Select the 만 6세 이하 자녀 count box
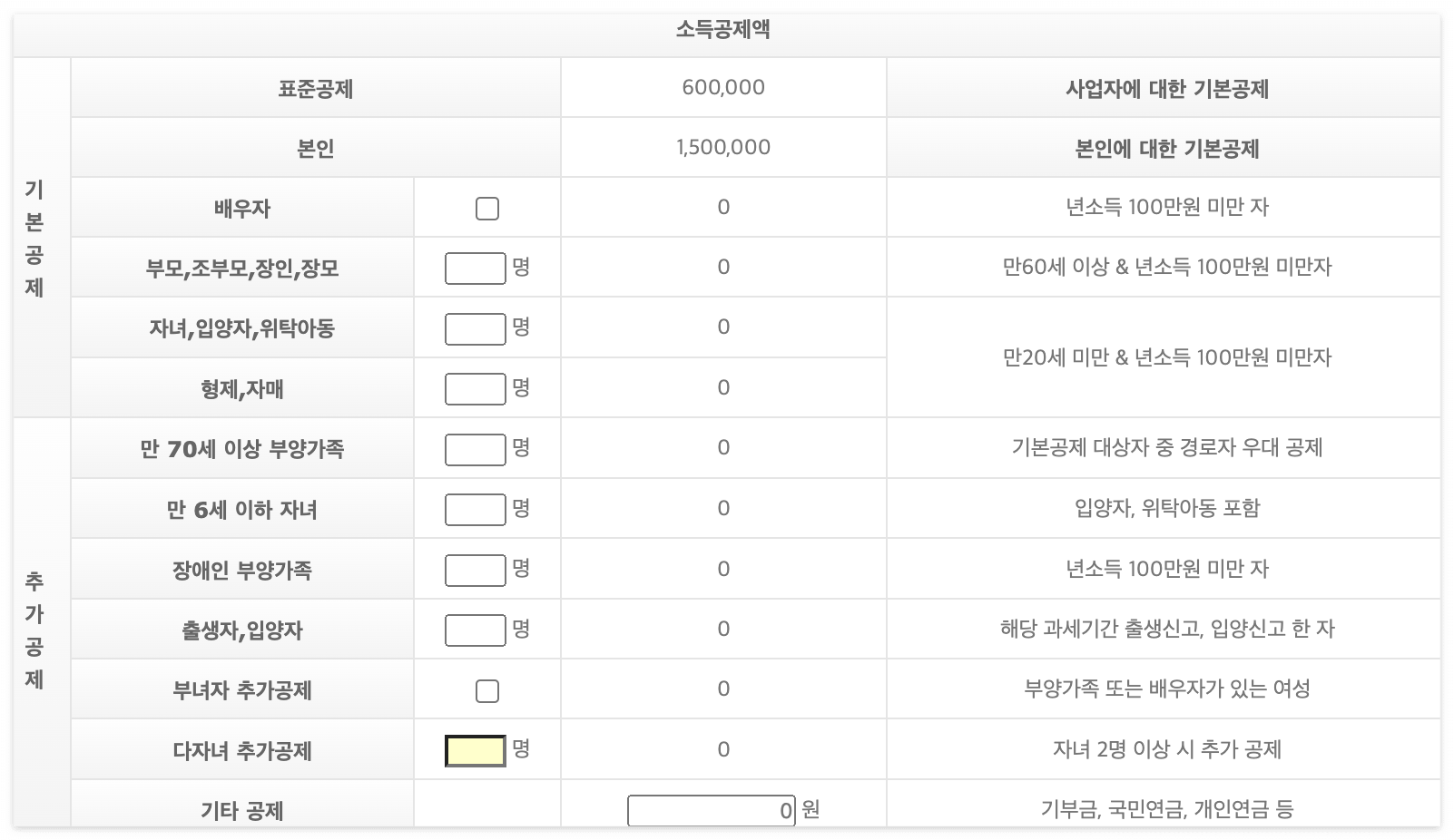The image size is (1454, 840). [473, 509]
